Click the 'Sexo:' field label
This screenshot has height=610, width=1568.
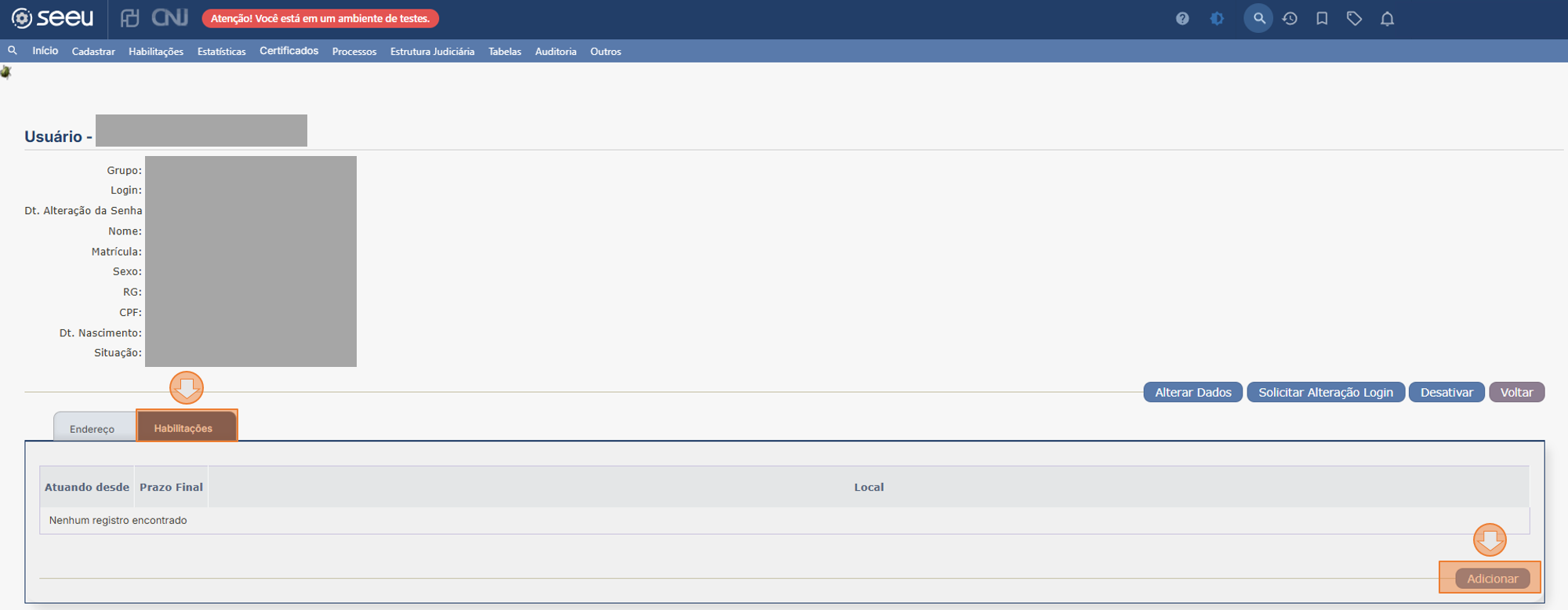pos(127,271)
